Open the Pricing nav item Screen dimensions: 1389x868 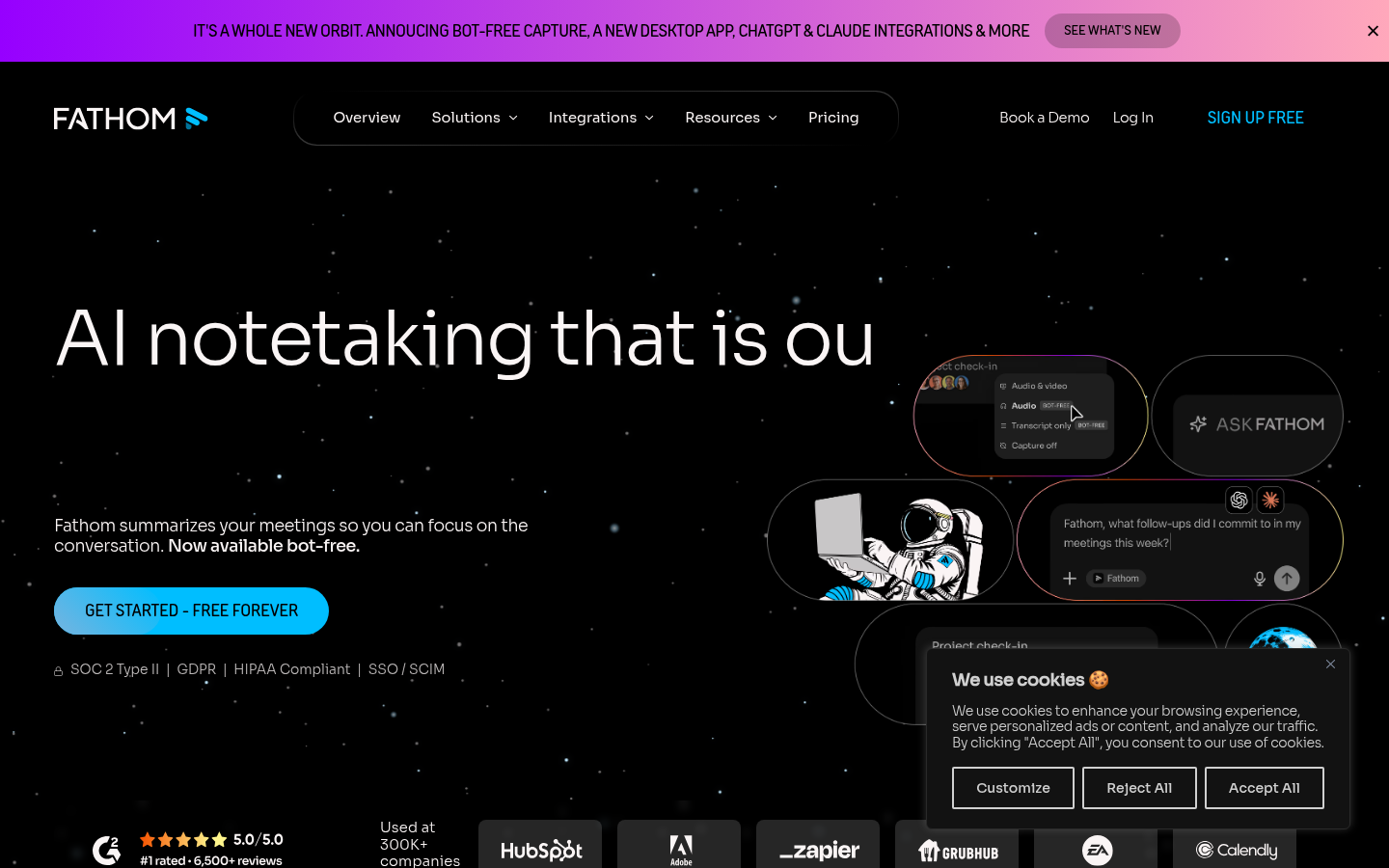(x=833, y=118)
